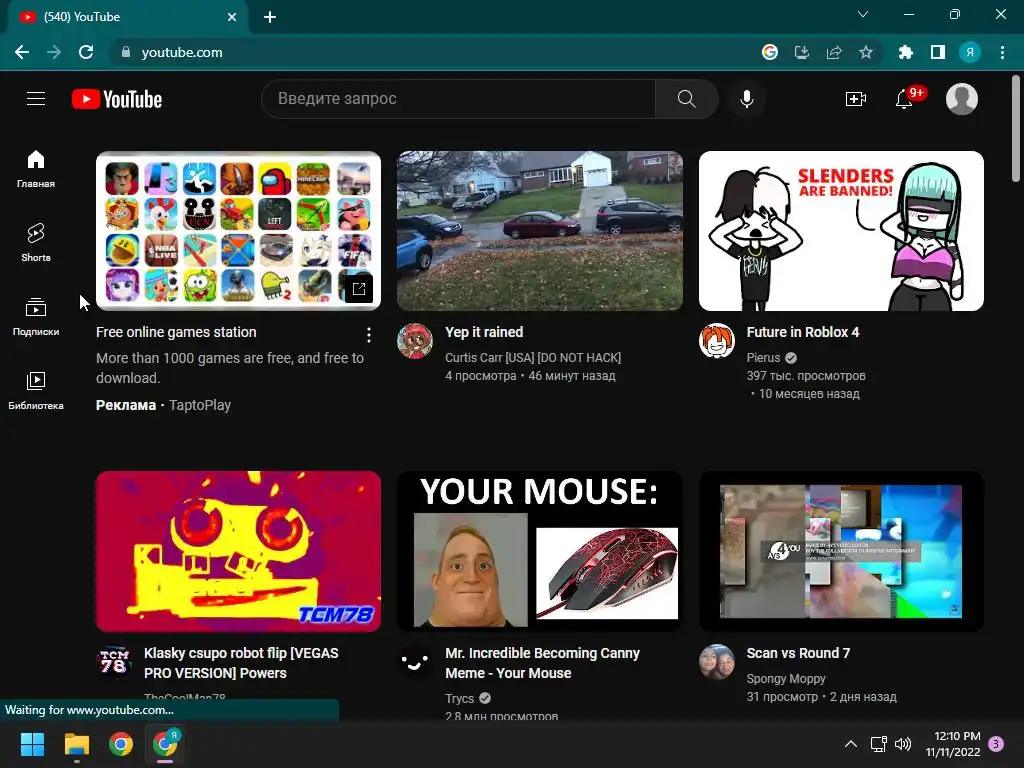This screenshot has height=768, width=1024.
Task: Open the Windows Start button
Action: click(32, 744)
